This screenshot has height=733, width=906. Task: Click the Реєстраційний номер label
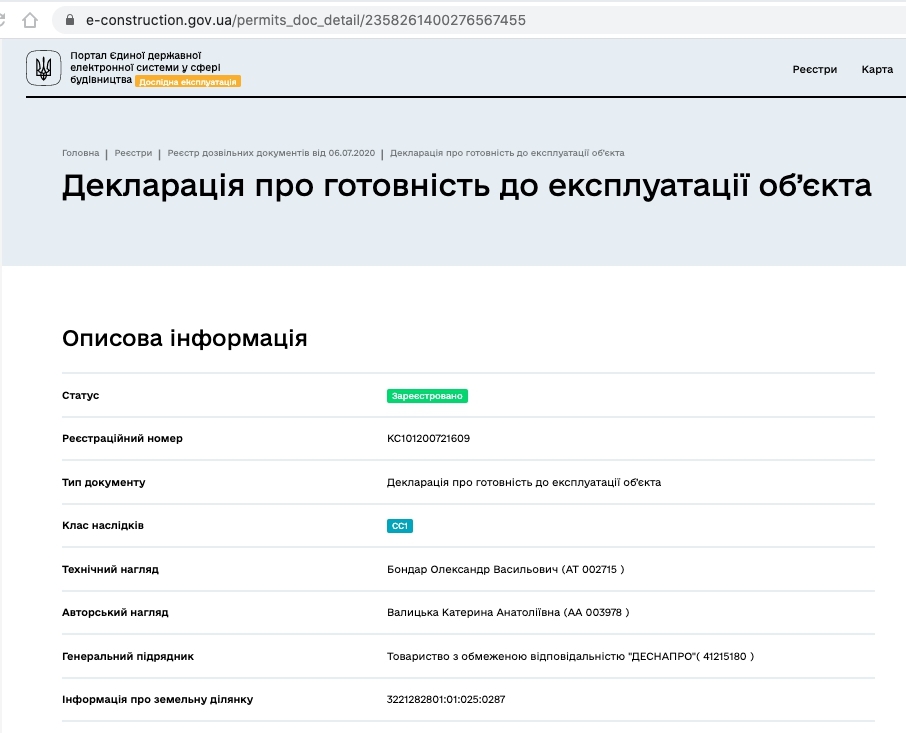tap(122, 438)
